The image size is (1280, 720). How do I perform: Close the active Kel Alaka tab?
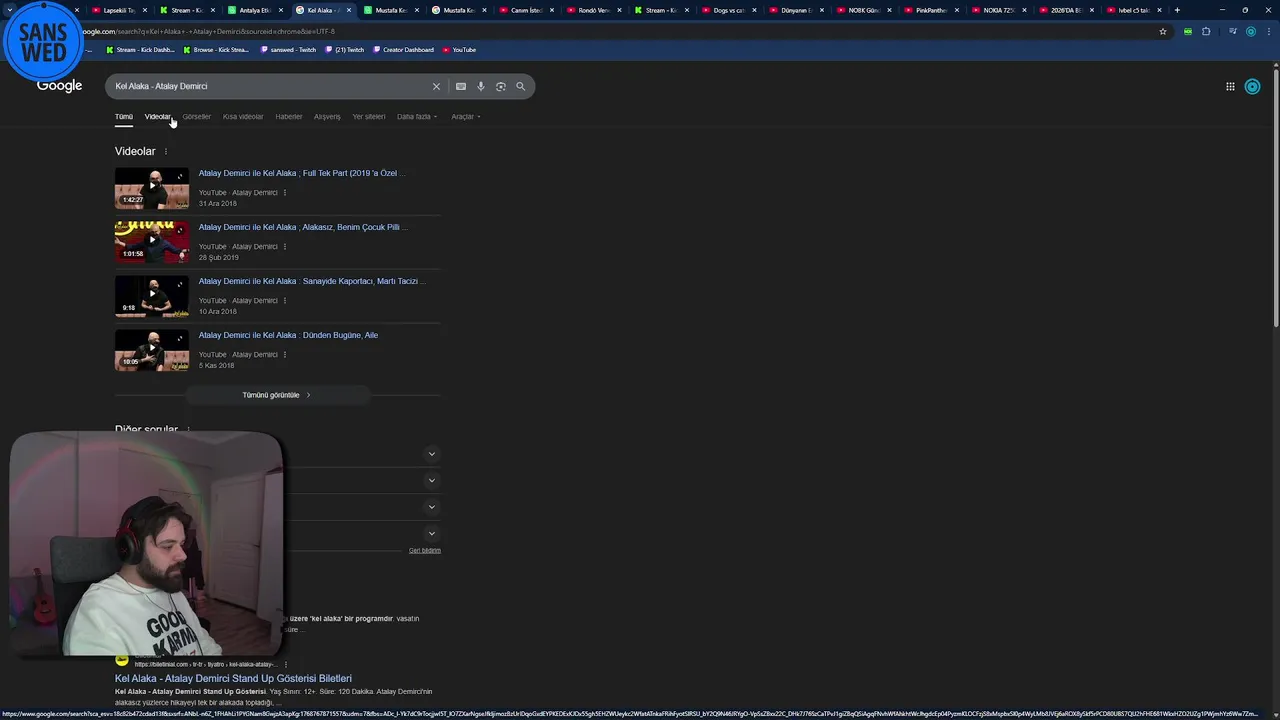click(x=349, y=10)
